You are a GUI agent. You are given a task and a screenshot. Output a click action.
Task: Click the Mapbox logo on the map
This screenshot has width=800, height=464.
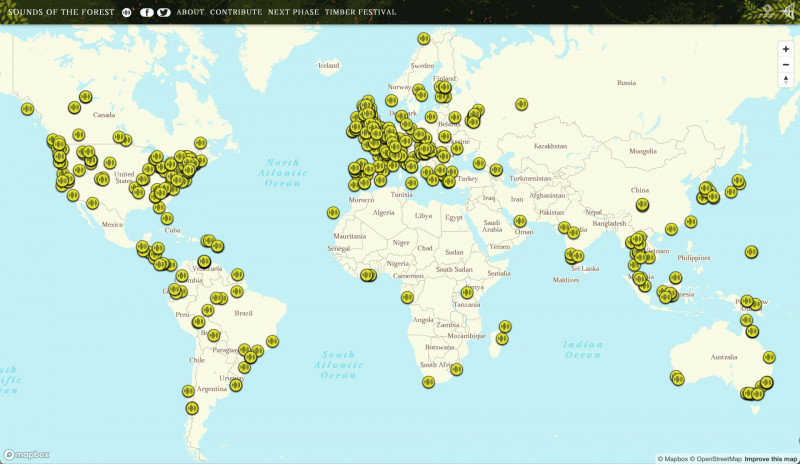click(27, 454)
